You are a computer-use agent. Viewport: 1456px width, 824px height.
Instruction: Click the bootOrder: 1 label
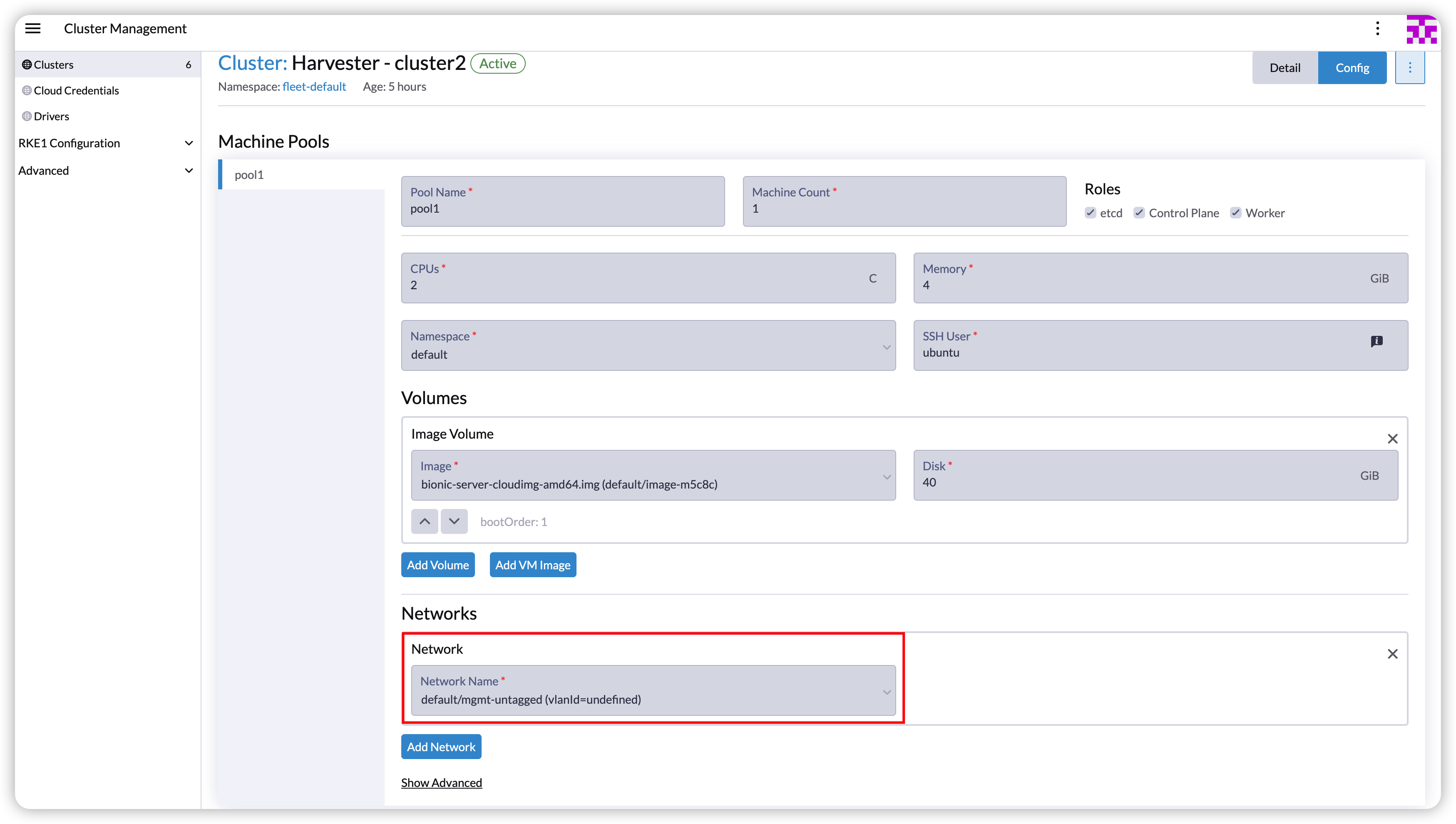513,522
